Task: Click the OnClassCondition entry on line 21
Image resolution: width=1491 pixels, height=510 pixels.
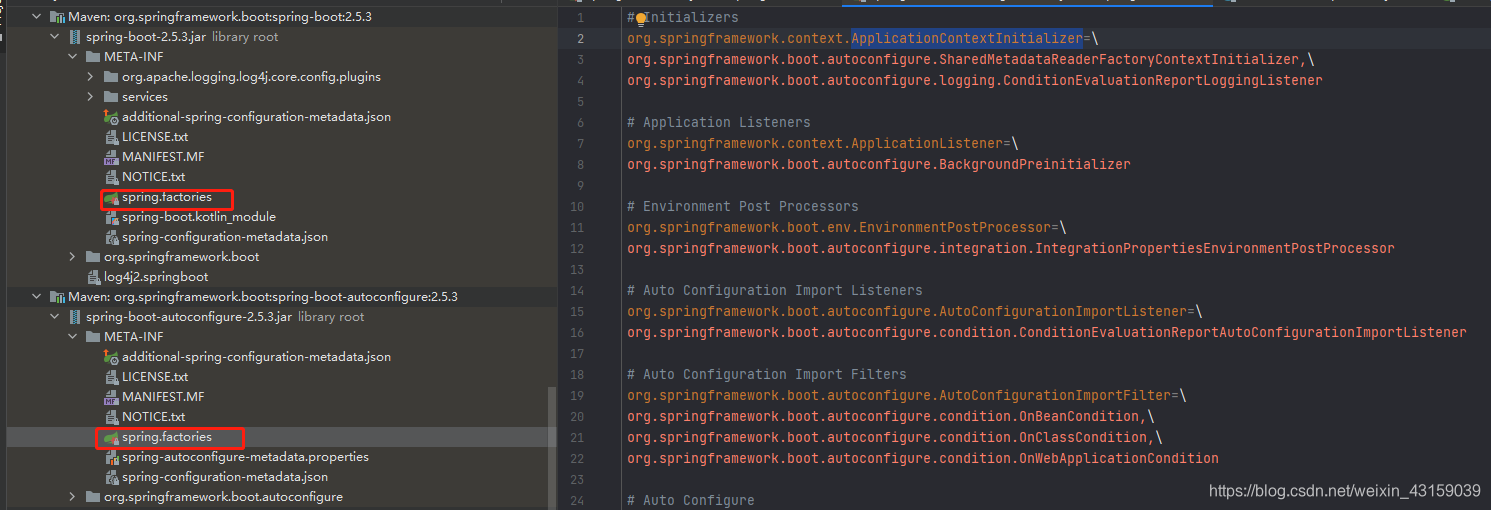Action: coord(895,437)
